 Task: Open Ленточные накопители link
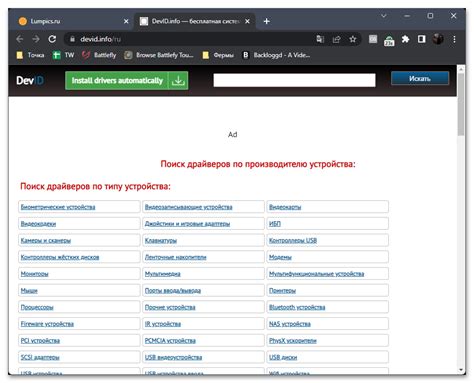click(175, 257)
